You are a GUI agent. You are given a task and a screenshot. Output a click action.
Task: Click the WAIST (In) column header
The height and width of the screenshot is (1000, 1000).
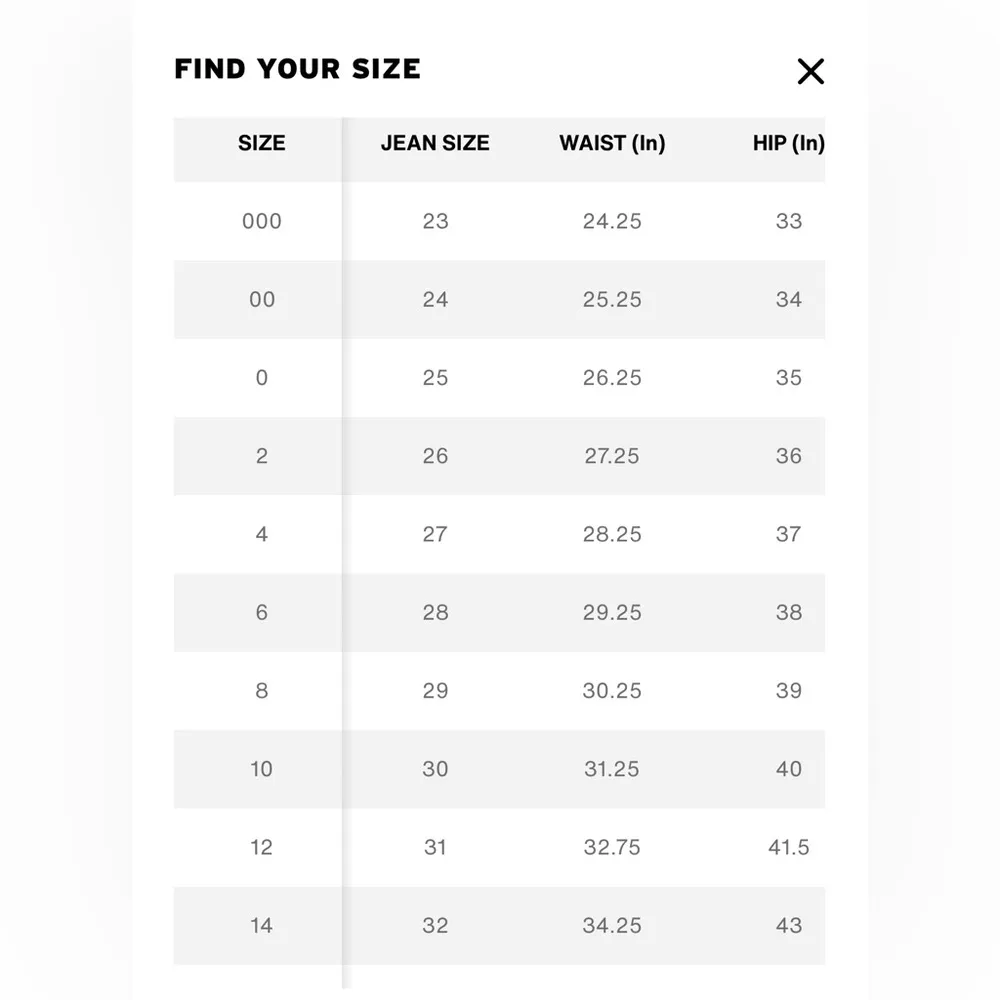tap(612, 143)
